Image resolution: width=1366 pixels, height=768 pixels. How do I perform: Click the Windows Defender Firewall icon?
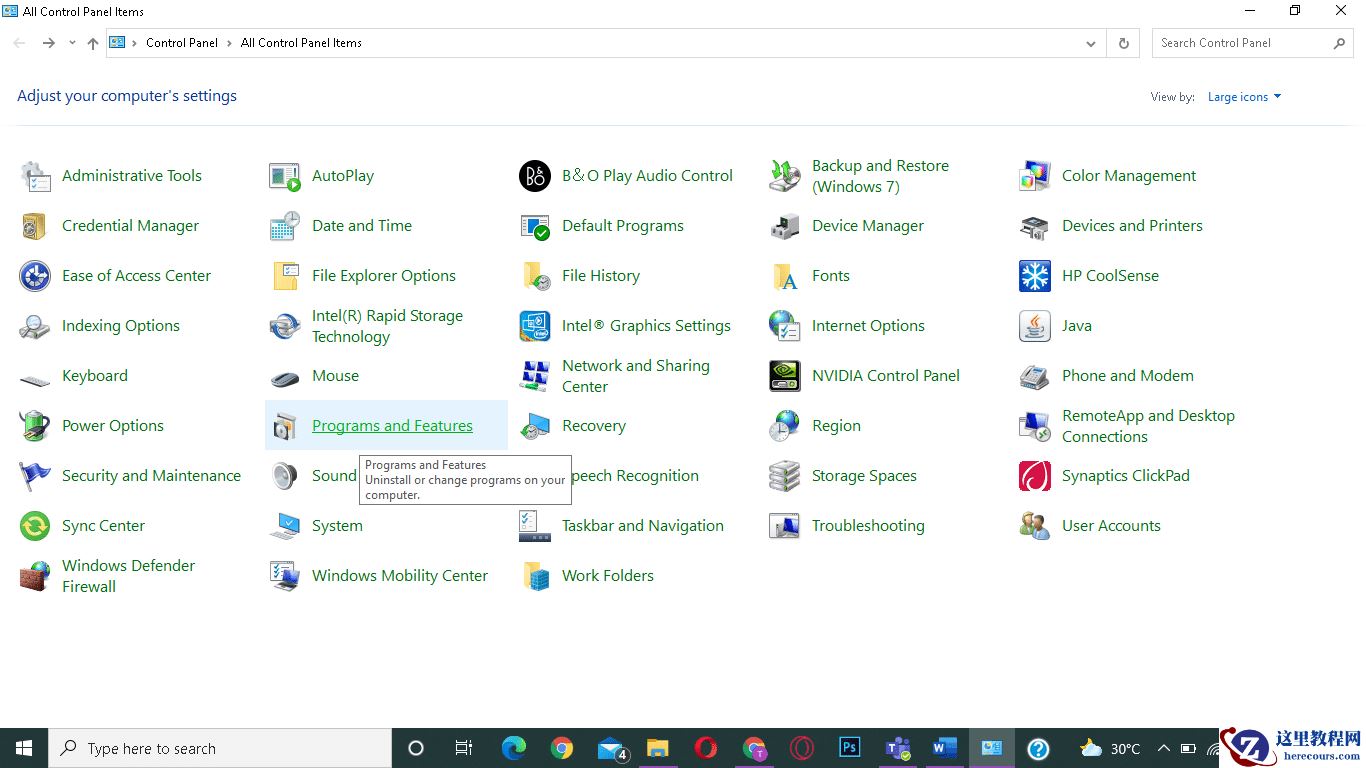click(35, 576)
